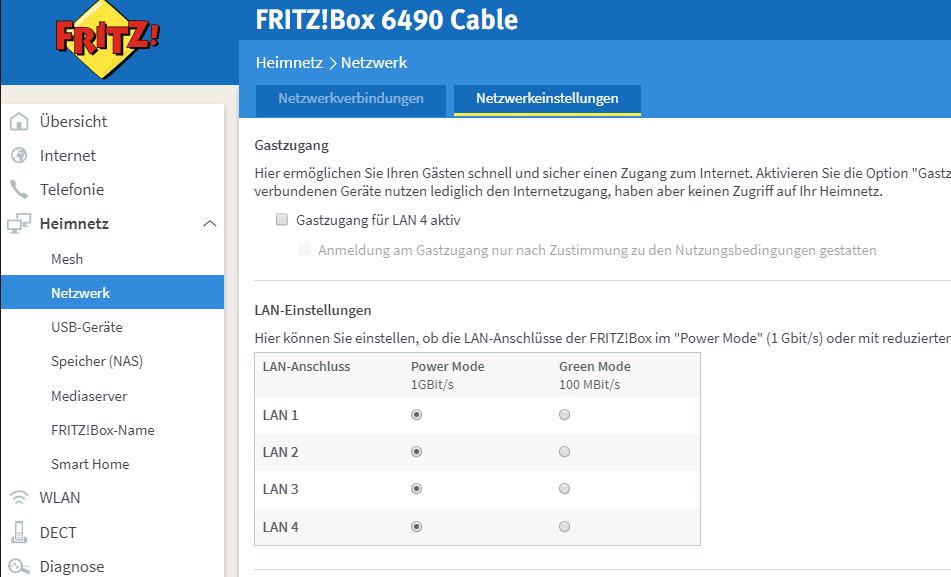The width and height of the screenshot is (951, 577).
Task: Select Netzwerk in the sidebar
Action: [x=113, y=292]
